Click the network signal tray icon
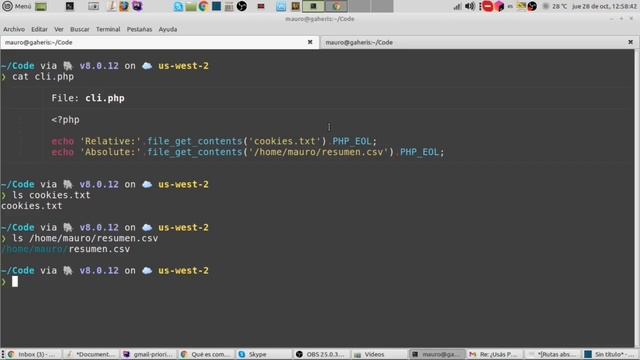The height and width of the screenshot is (360, 640). pos(457,6)
